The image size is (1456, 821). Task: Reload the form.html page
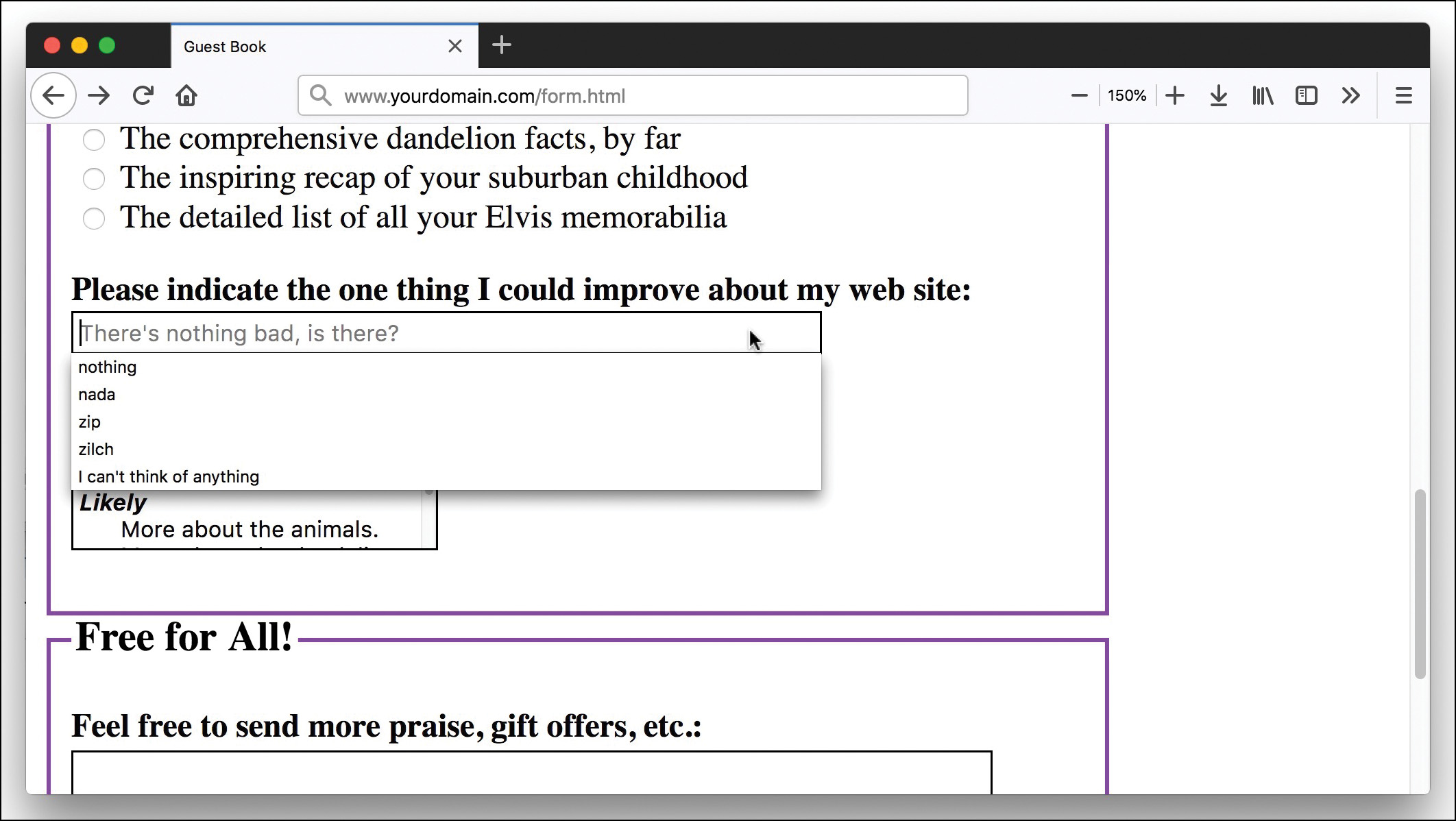coord(143,95)
